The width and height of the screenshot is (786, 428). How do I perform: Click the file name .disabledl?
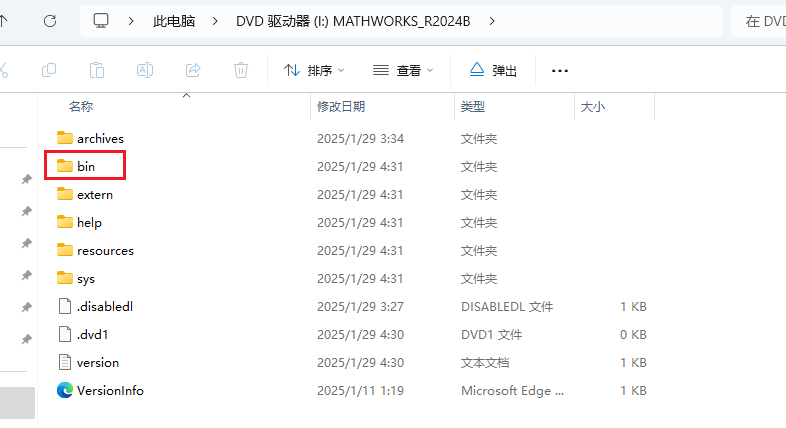pyautogui.click(x=105, y=306)
